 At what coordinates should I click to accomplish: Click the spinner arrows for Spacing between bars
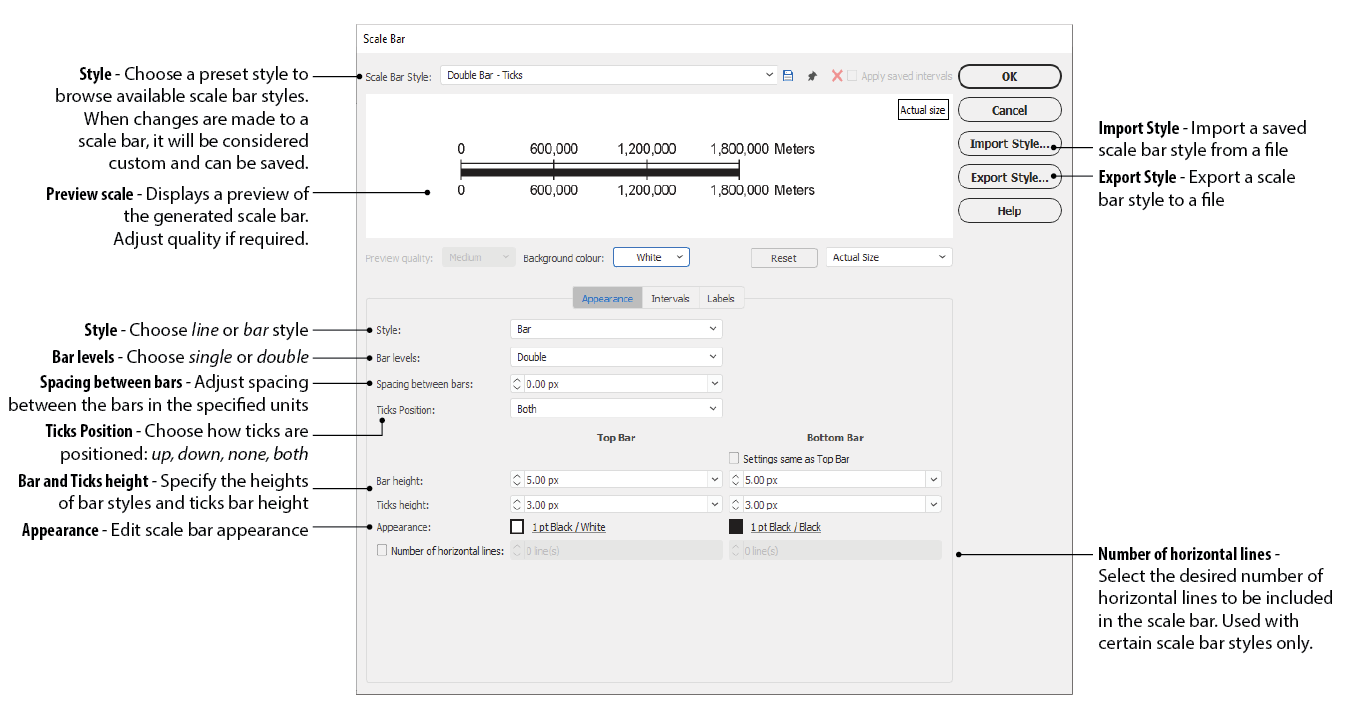point(517,383)
